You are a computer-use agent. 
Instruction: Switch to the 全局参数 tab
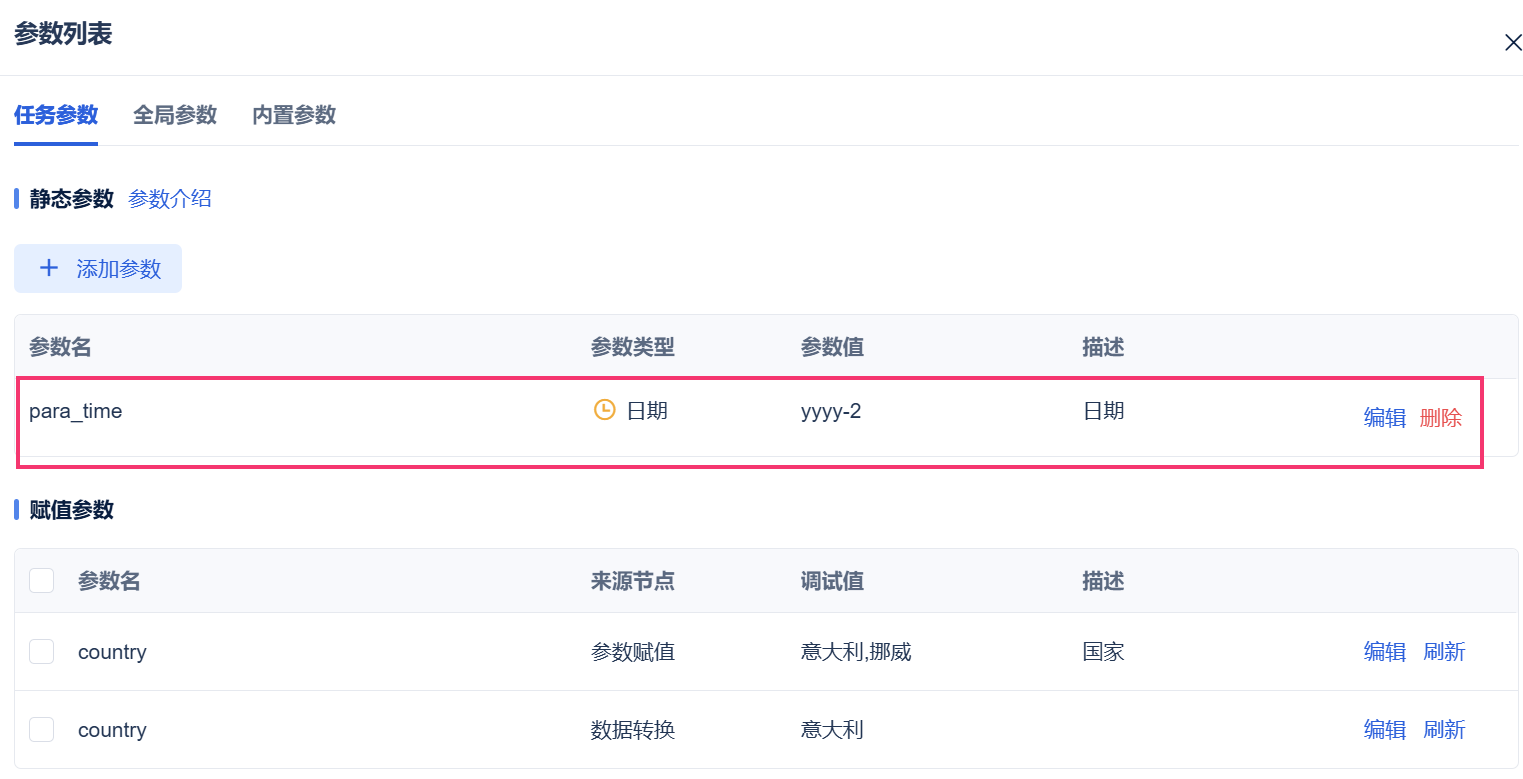tap(175, 115)
